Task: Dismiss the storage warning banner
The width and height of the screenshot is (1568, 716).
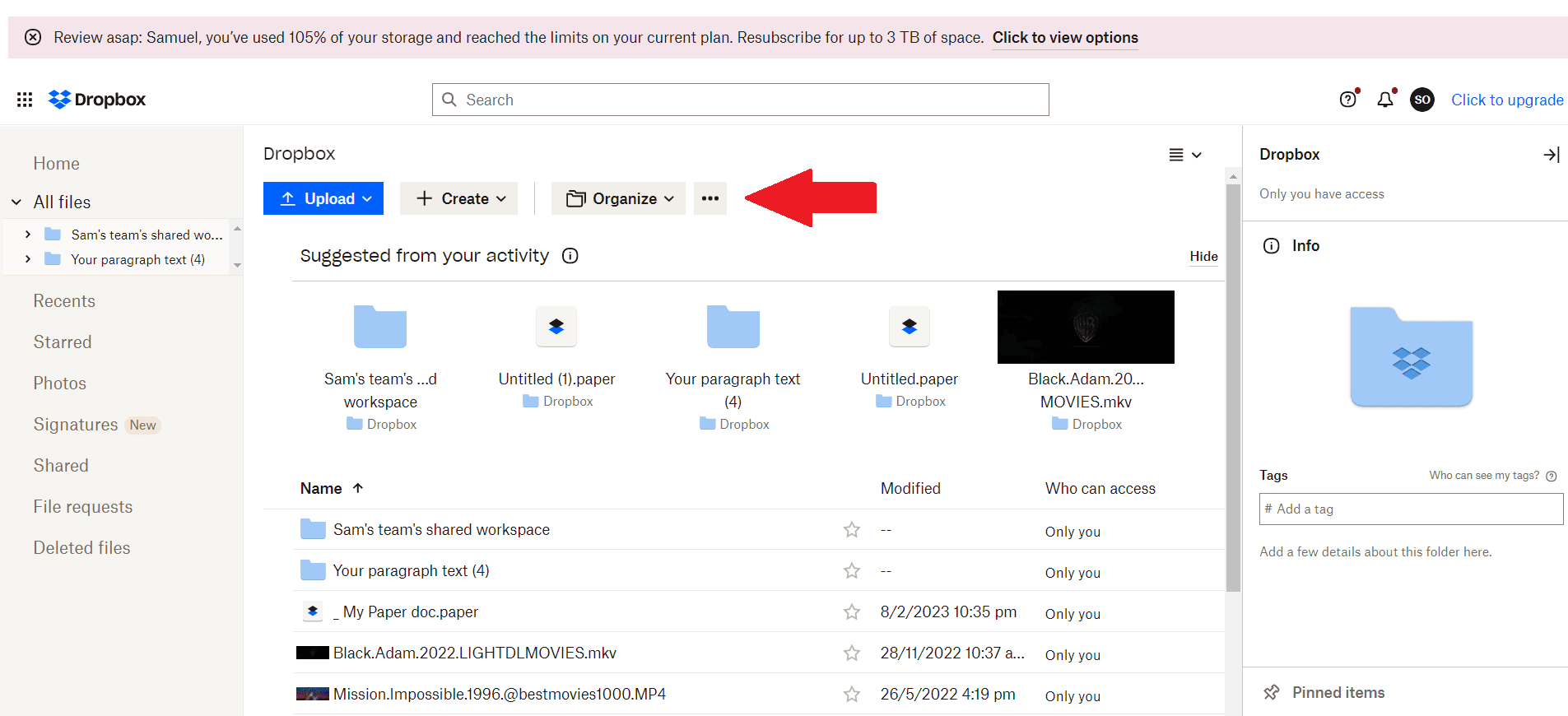Action: [x=33, y=37]
